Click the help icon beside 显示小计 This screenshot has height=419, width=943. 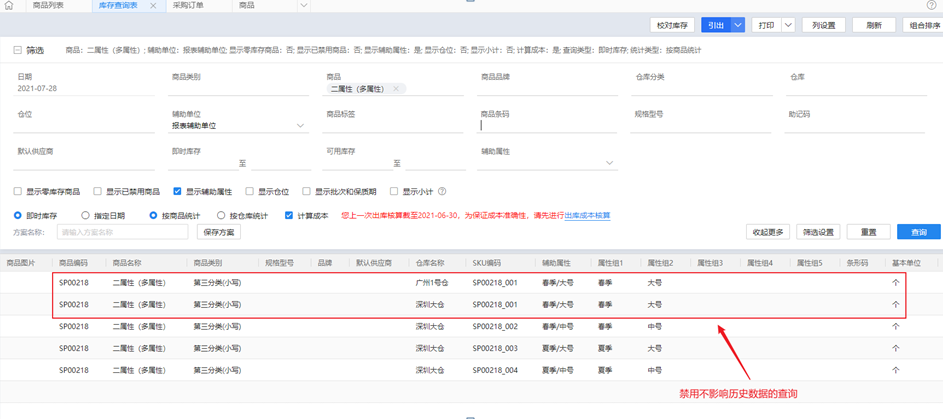point(442,192)
